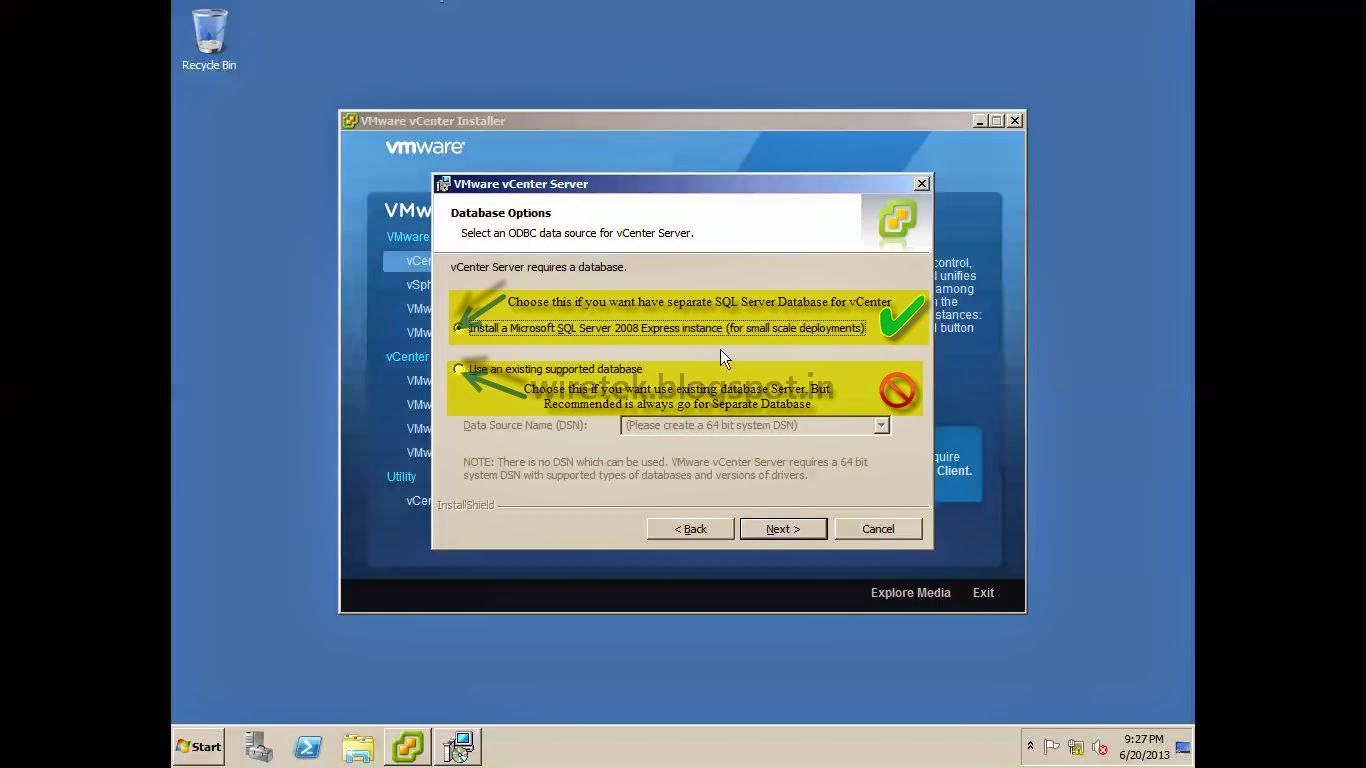Screen dimensions: 1366x768
Task: Click the Show Desktop area next to the clock
Action: pyautogui.click(x=1182, y=747)
